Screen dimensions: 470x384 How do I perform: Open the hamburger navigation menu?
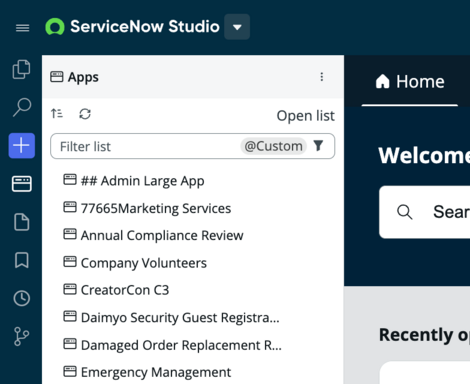[x=22, y=28]
